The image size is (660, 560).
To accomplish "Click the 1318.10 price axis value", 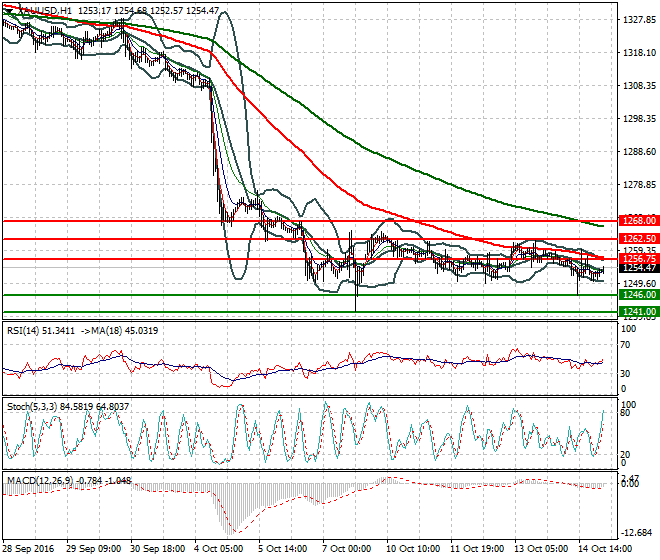I will [639, 53].
